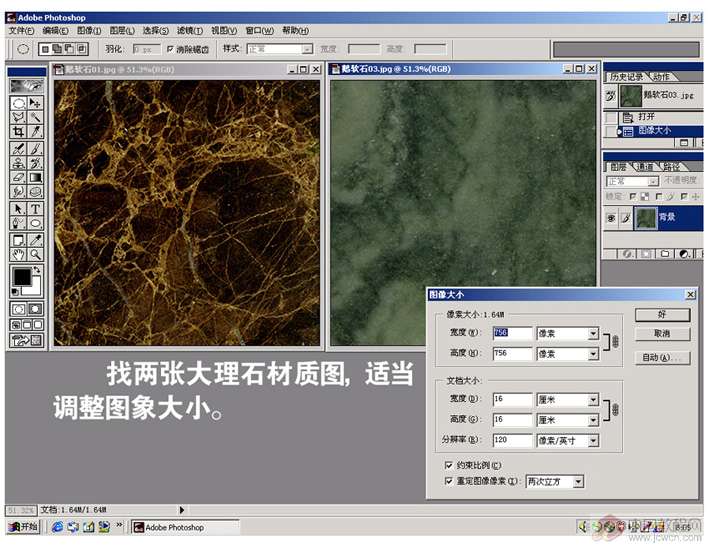
Task: Toggle history brush source beside snapshot thumbnail
Action: [x=611, y=96]
